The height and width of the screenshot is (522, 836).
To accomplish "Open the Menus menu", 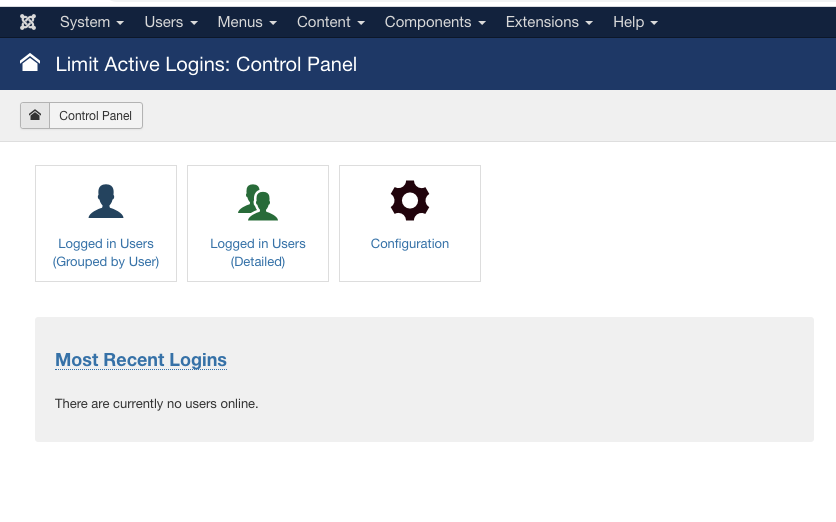I will (247, 22).
